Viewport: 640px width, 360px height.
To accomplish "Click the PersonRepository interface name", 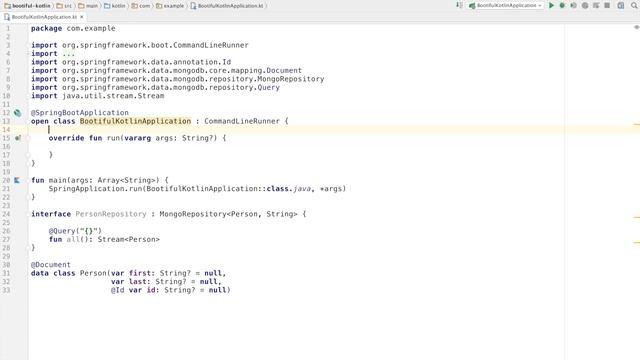I will 111,214.
